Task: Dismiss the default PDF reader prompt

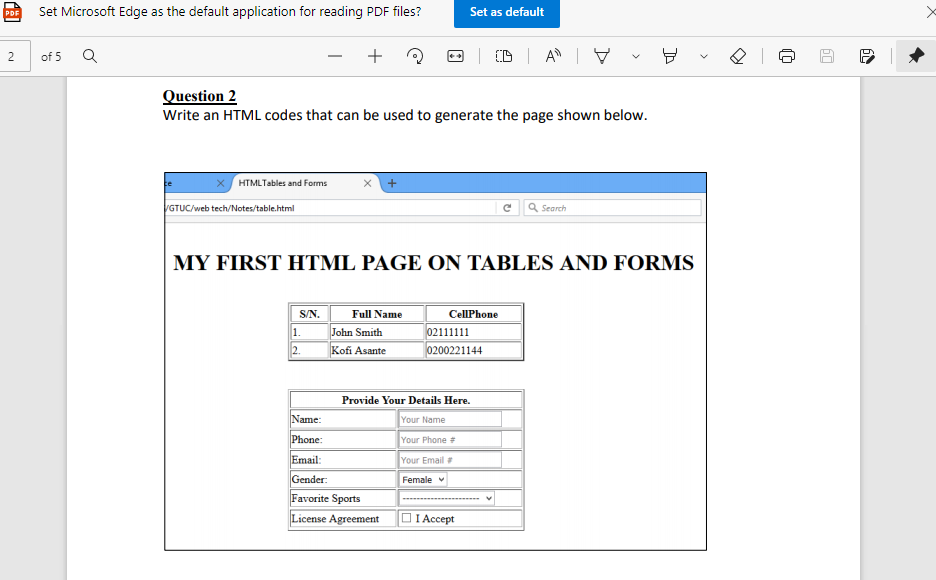Action: click(x=930, y=12)
